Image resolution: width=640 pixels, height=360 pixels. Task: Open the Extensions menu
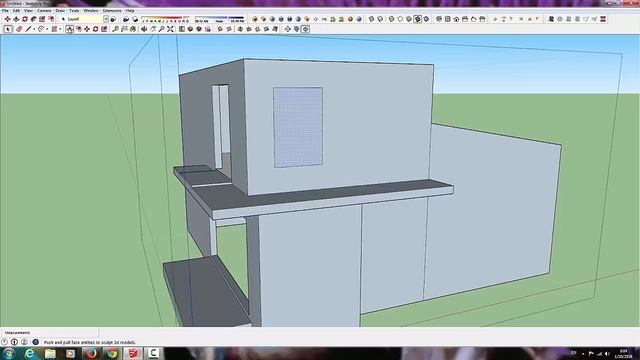112,11
